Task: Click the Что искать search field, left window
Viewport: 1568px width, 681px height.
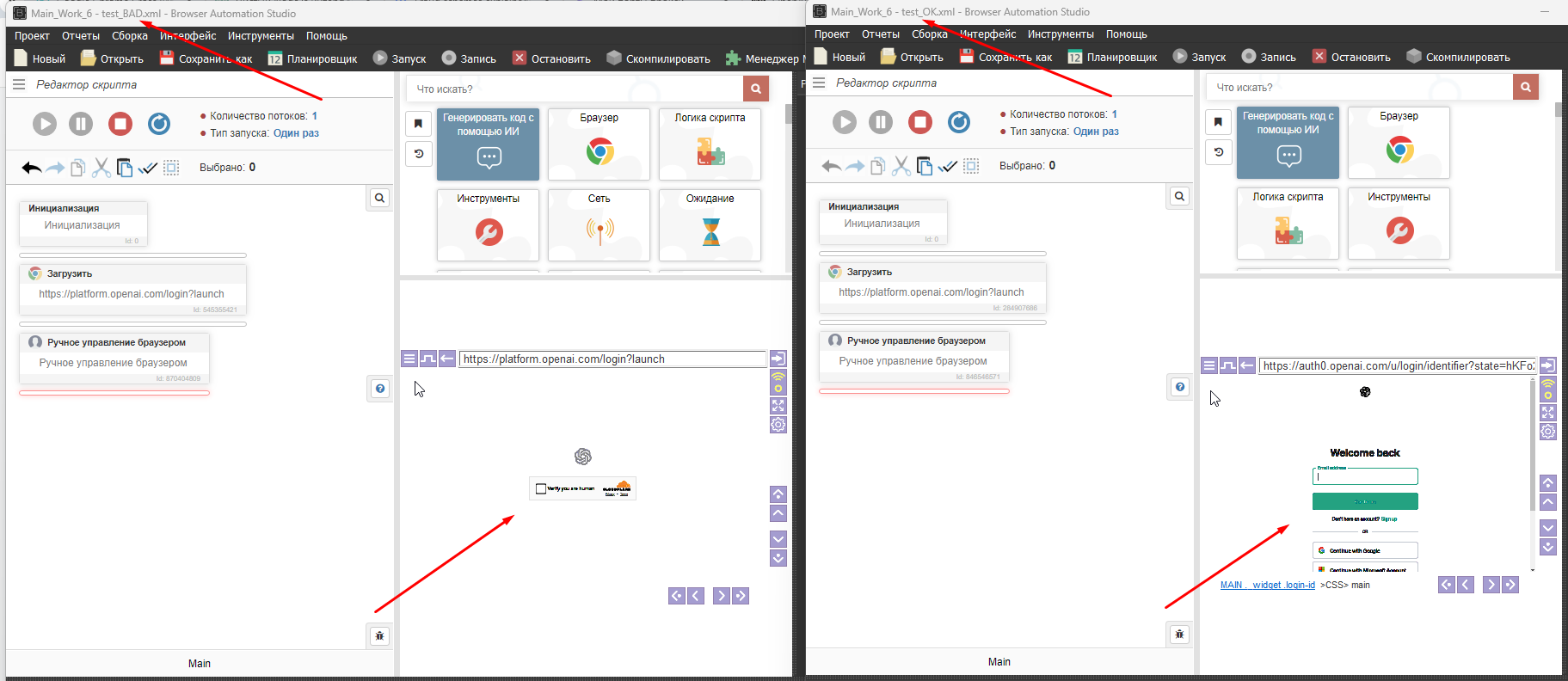Action: click(x=575, y=89)
